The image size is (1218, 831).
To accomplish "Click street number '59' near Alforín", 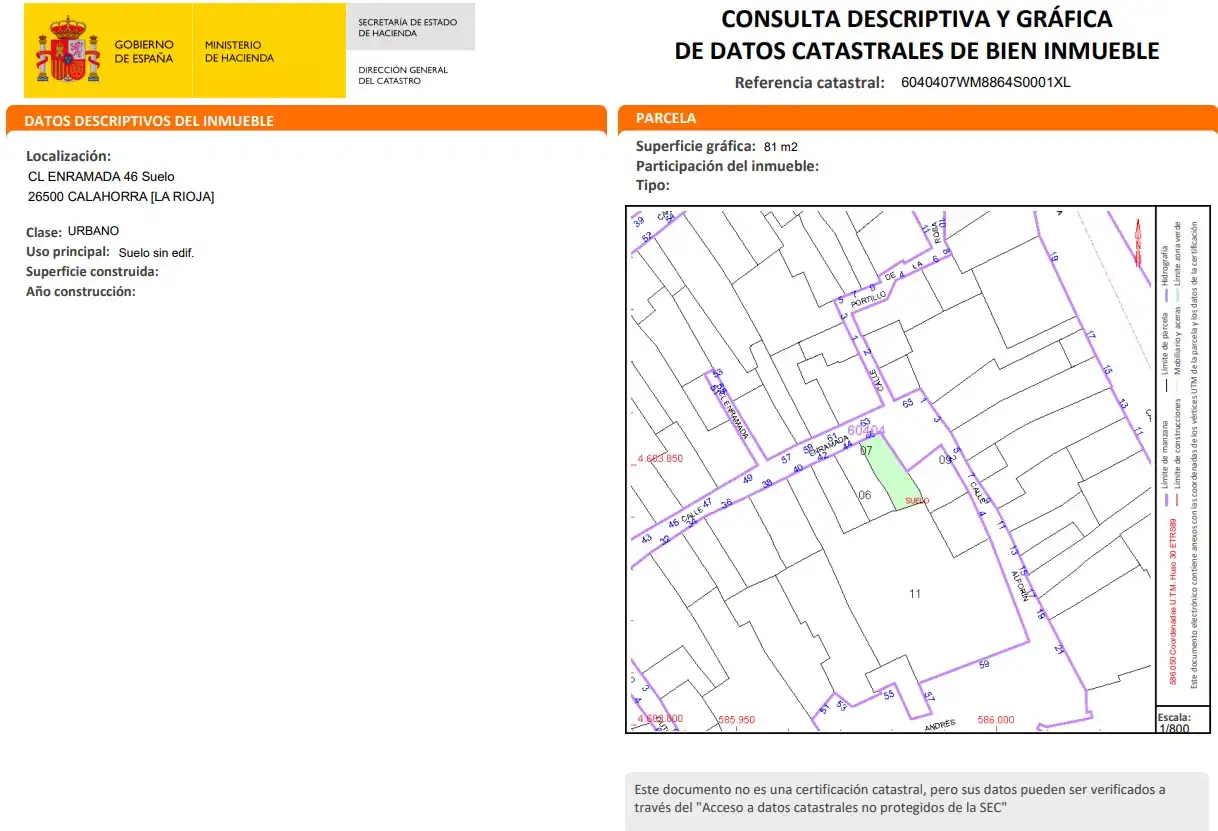I will [x=984, y=664].
